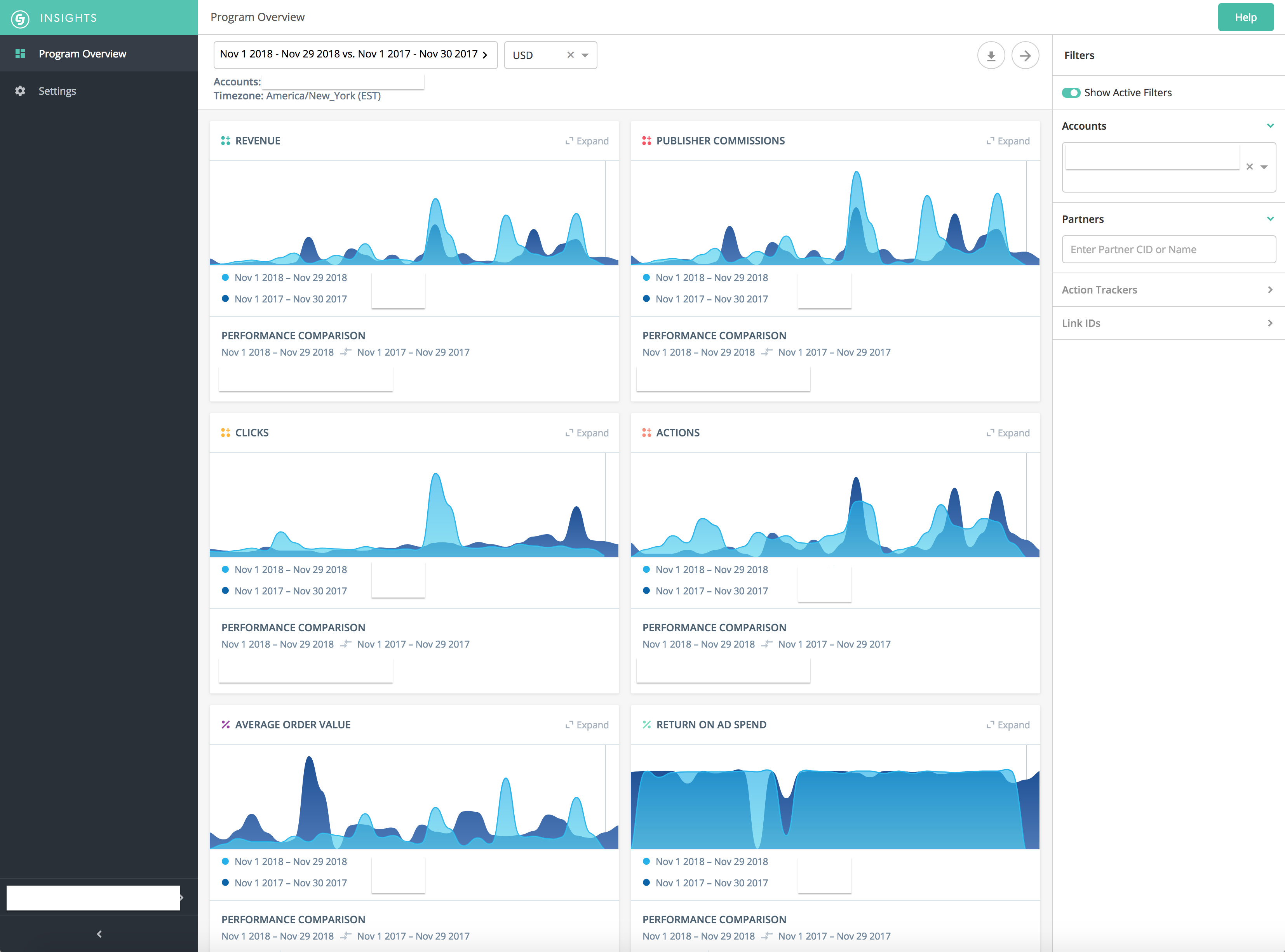Click the Enter Partner CID or Name field
Screen dimensions: 1285x952
click(1168, 250)
